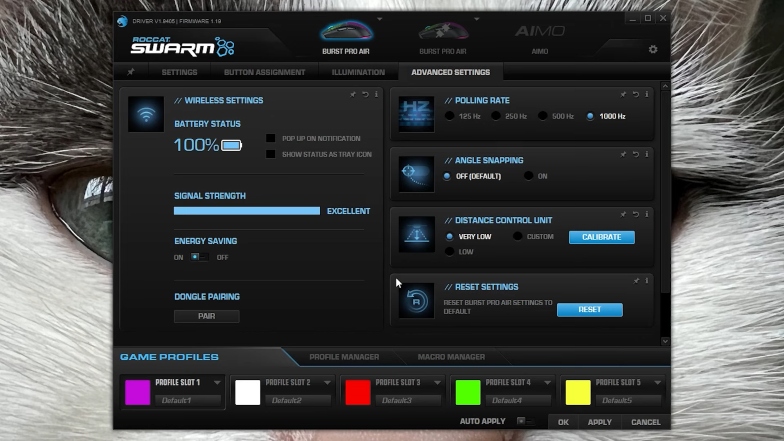Click the pin icon tab left of Settings

[x=130, y=72]
